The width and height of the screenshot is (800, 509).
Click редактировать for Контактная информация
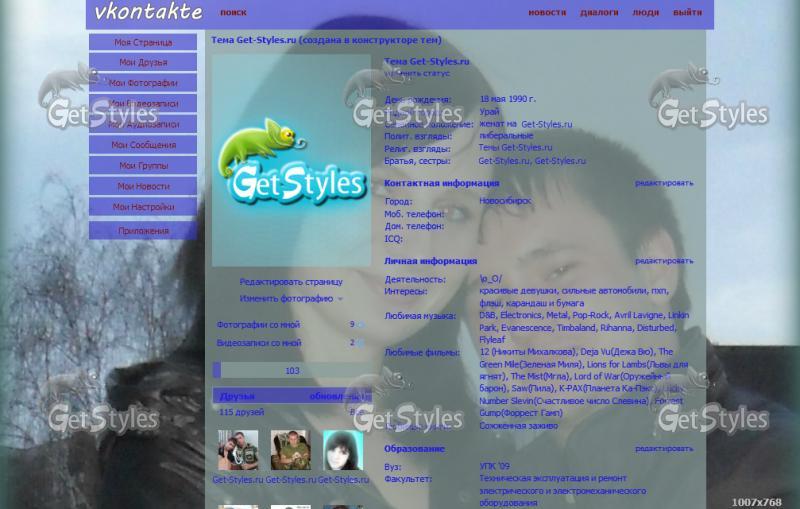point(664,183)
